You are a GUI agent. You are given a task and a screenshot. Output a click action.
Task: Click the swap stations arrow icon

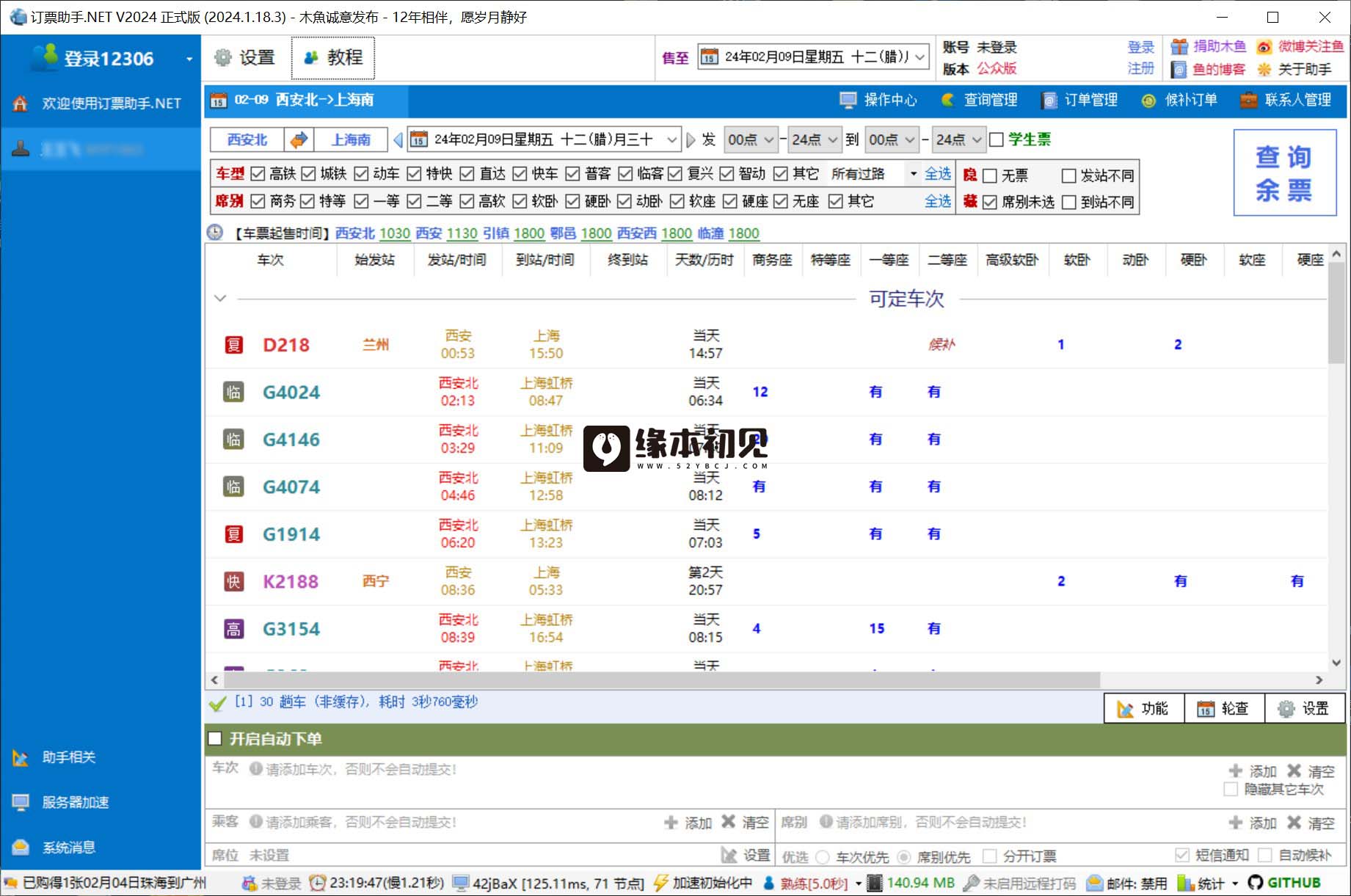tap(299, 139)
